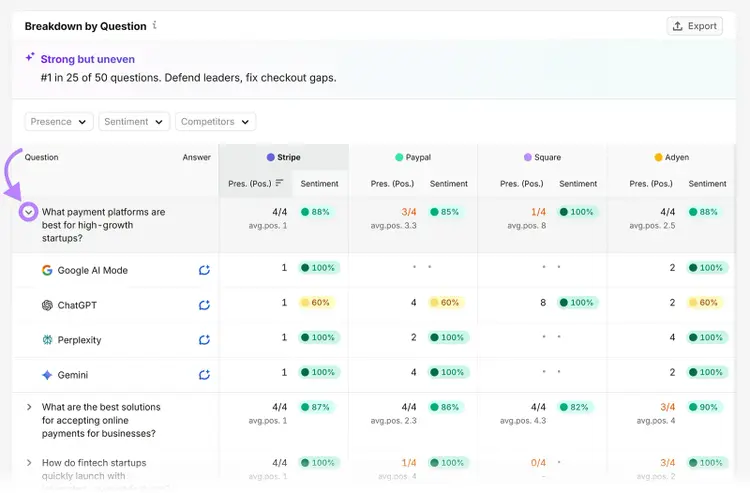Select the Stripe column header

click(284, 157)
